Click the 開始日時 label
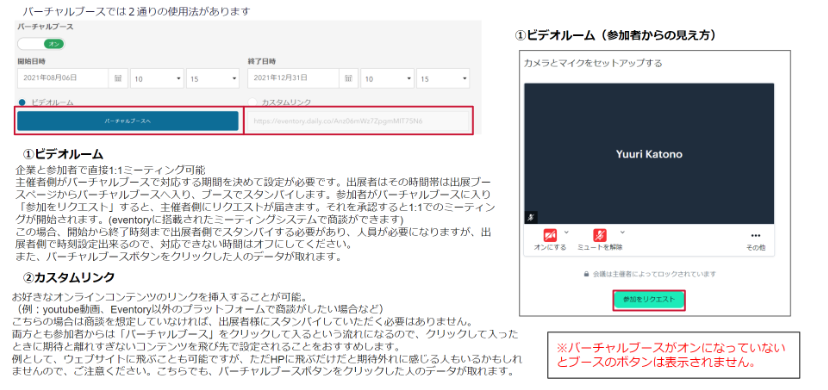 (x=32, y=61)
